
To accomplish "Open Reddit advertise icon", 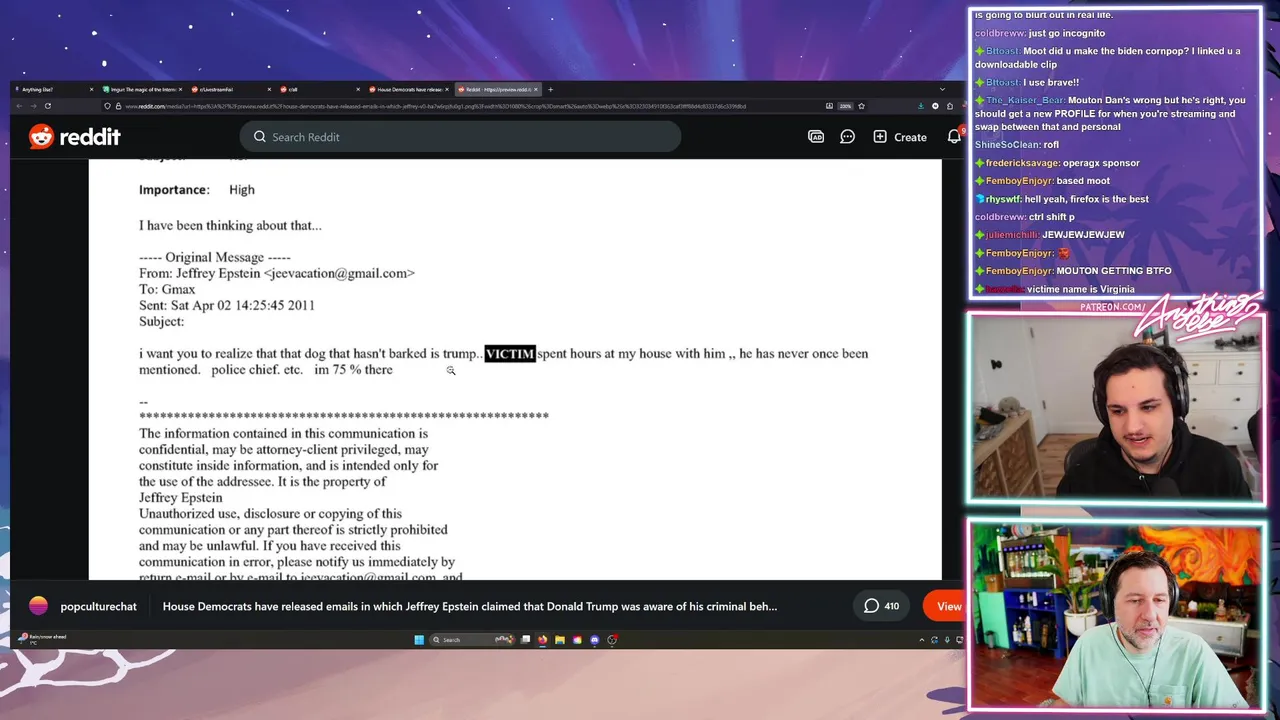I will pyautogui.click(x=816, y=137).
